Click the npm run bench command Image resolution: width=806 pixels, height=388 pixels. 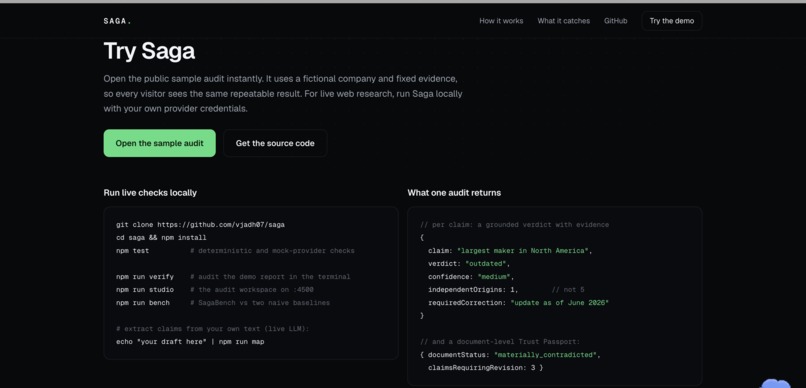click(x=142, y=303)
